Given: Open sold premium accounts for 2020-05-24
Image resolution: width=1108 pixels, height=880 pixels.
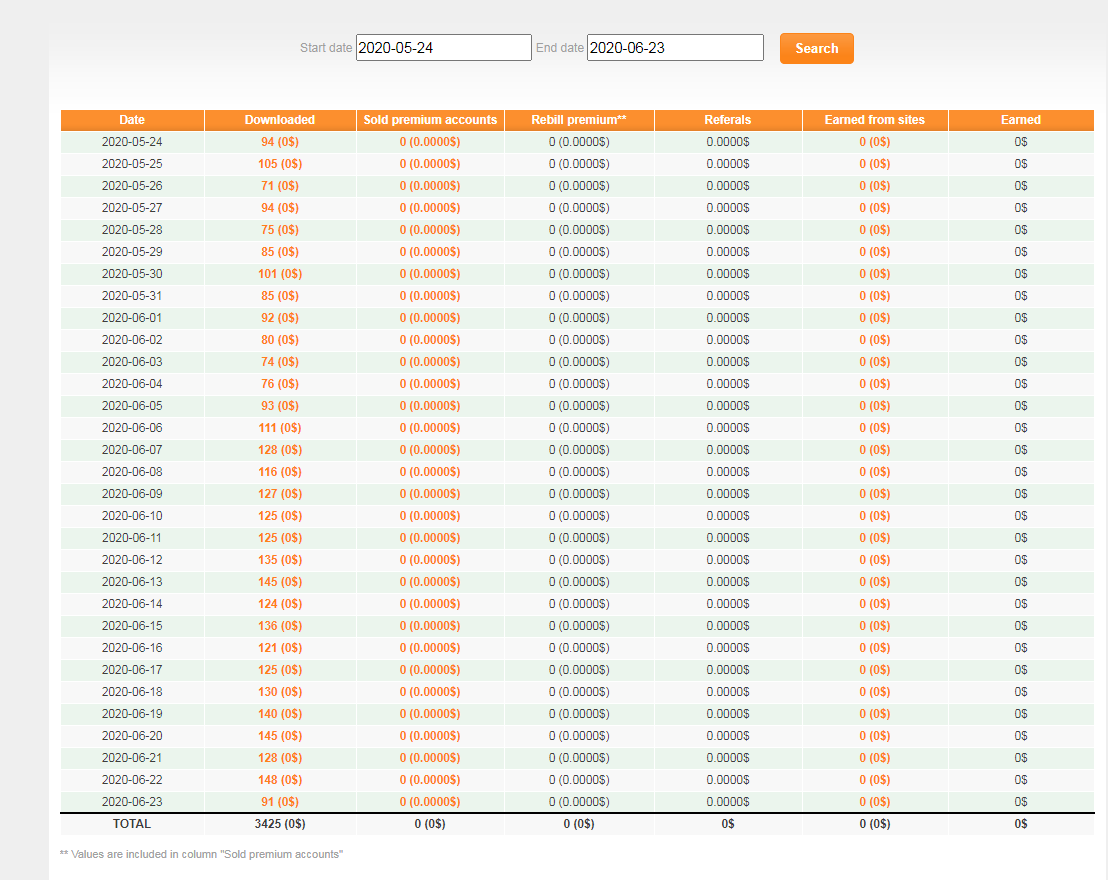Looking at the screenshot, I should point(430,141).
